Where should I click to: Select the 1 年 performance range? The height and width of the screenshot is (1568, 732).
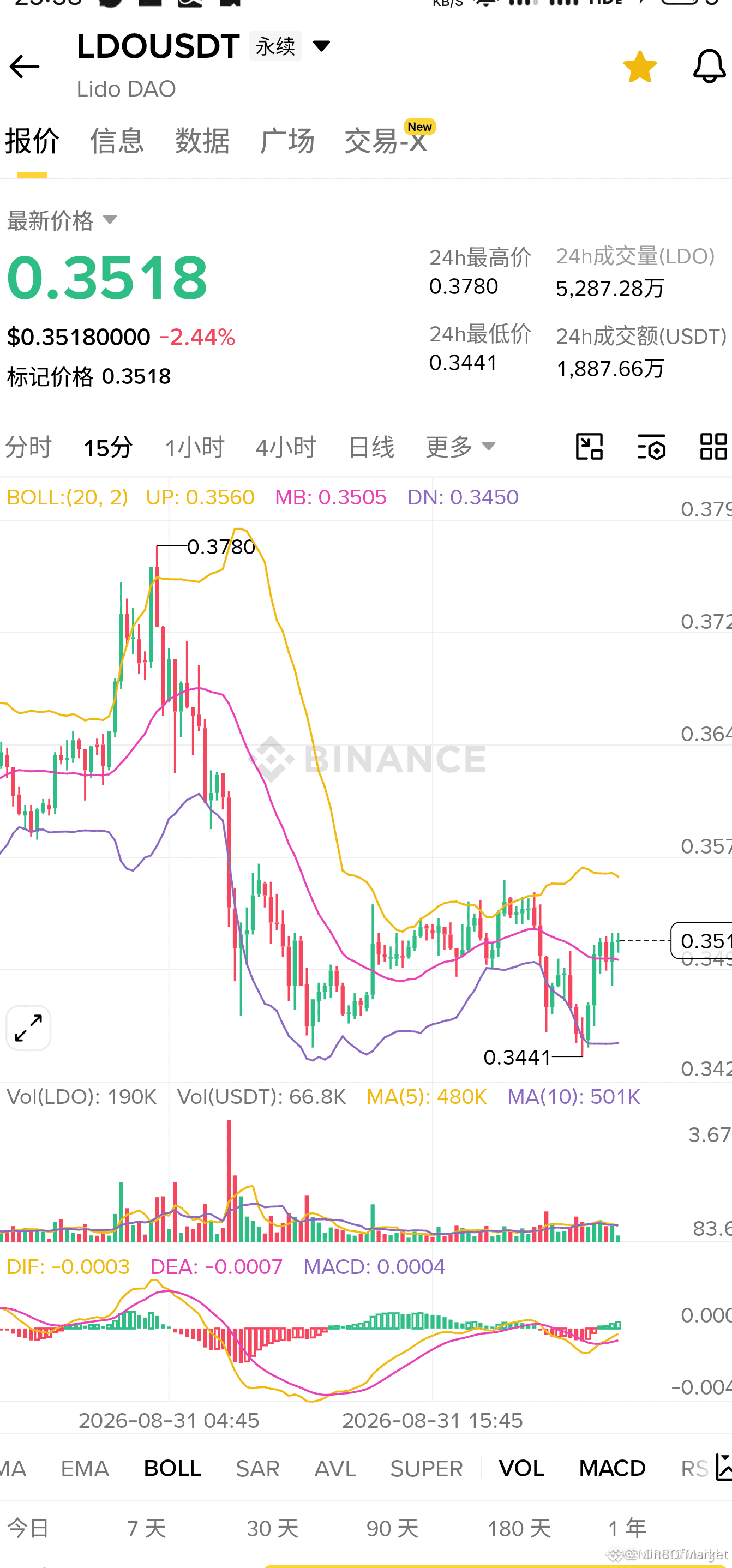click(x=627, y=1528)
